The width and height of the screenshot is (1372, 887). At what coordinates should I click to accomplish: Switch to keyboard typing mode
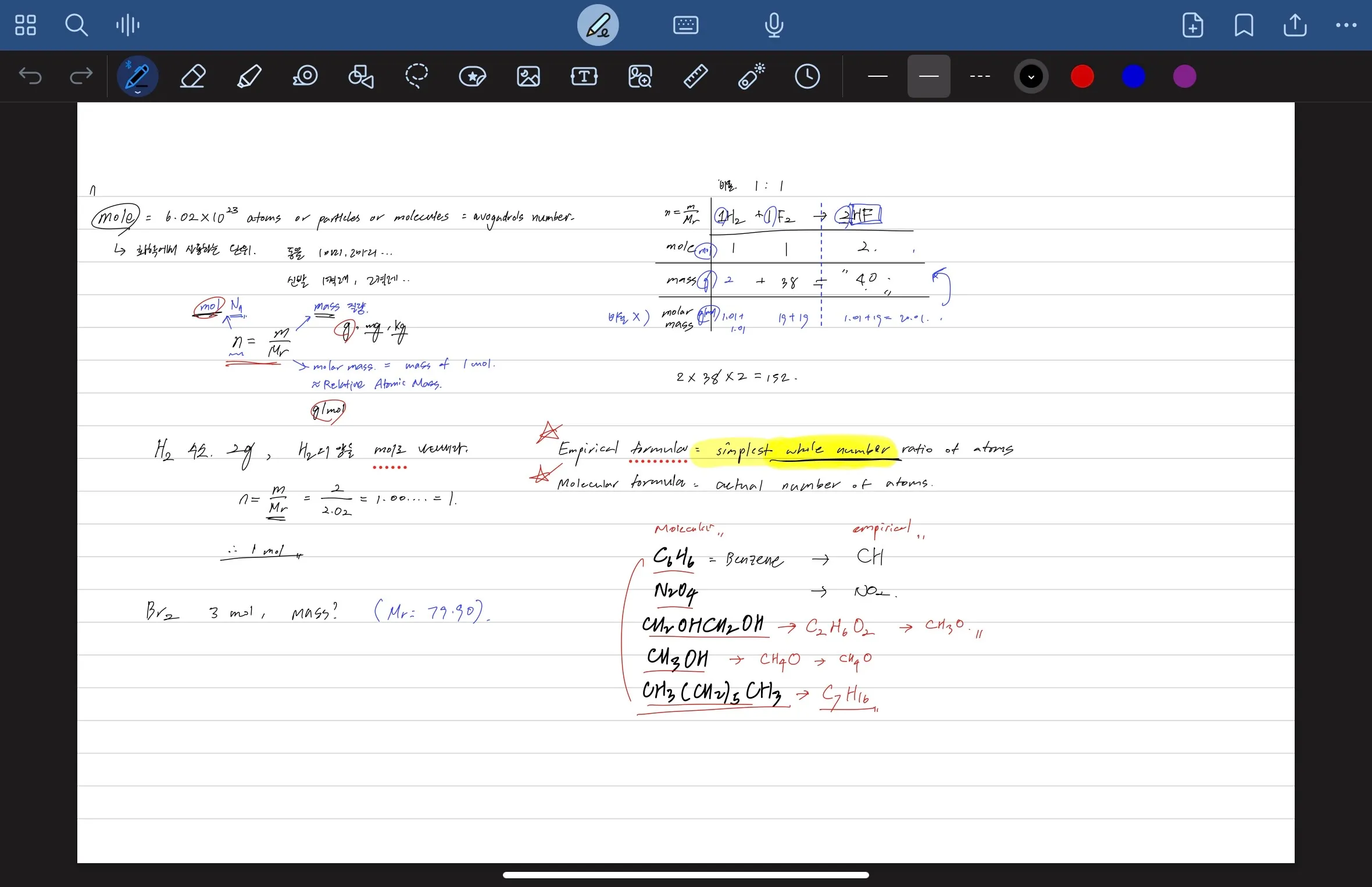[685, 25]
